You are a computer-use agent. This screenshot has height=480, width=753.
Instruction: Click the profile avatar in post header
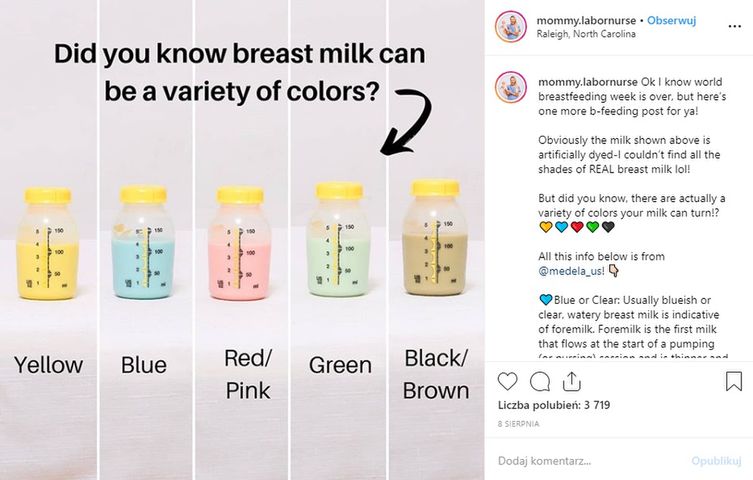pos(511,26)
